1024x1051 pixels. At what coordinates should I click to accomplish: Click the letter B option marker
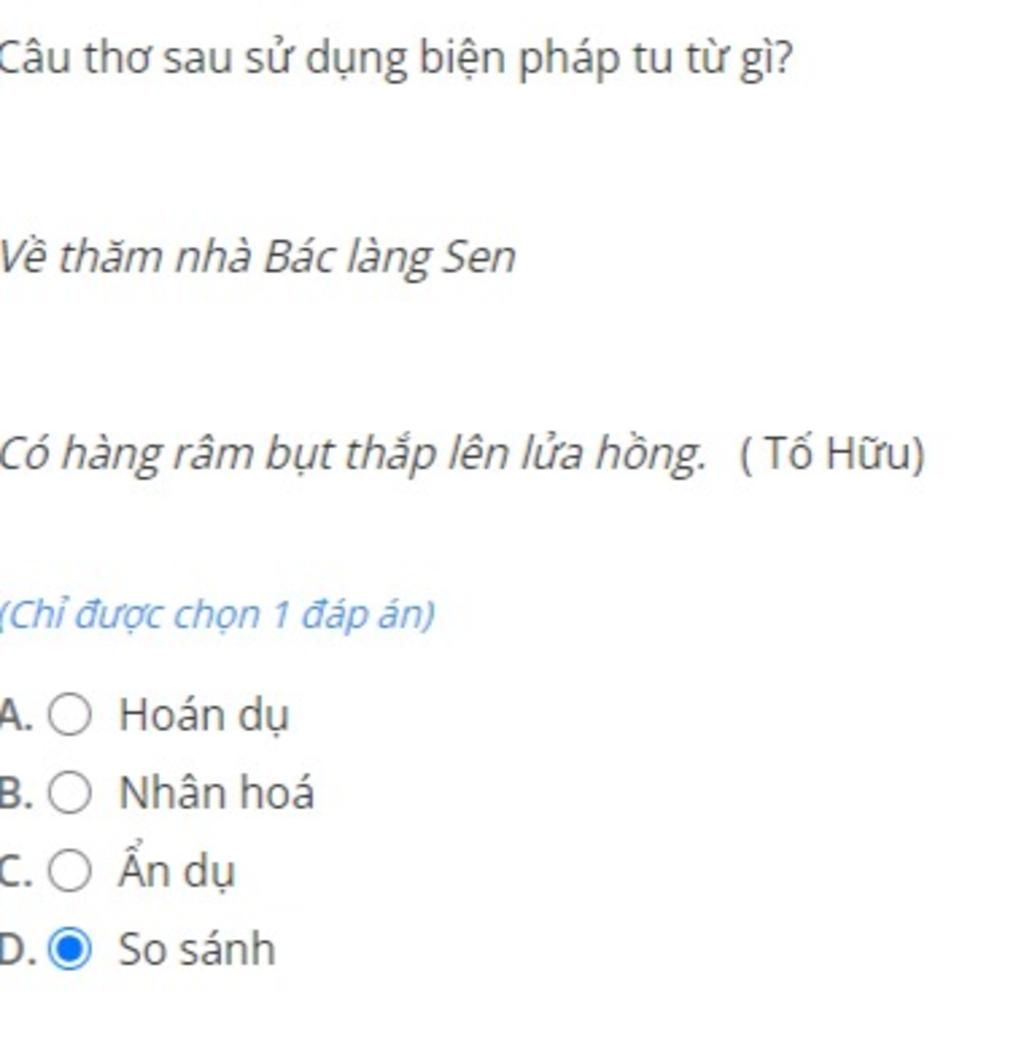tap(15, 793)
